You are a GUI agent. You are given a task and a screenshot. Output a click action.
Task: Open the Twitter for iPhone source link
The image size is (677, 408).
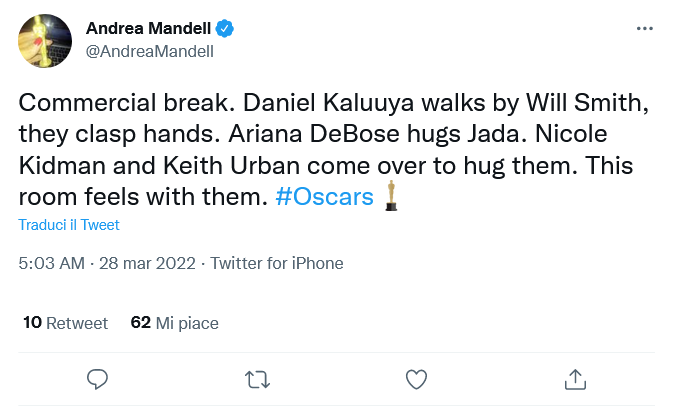coord(277,264)
